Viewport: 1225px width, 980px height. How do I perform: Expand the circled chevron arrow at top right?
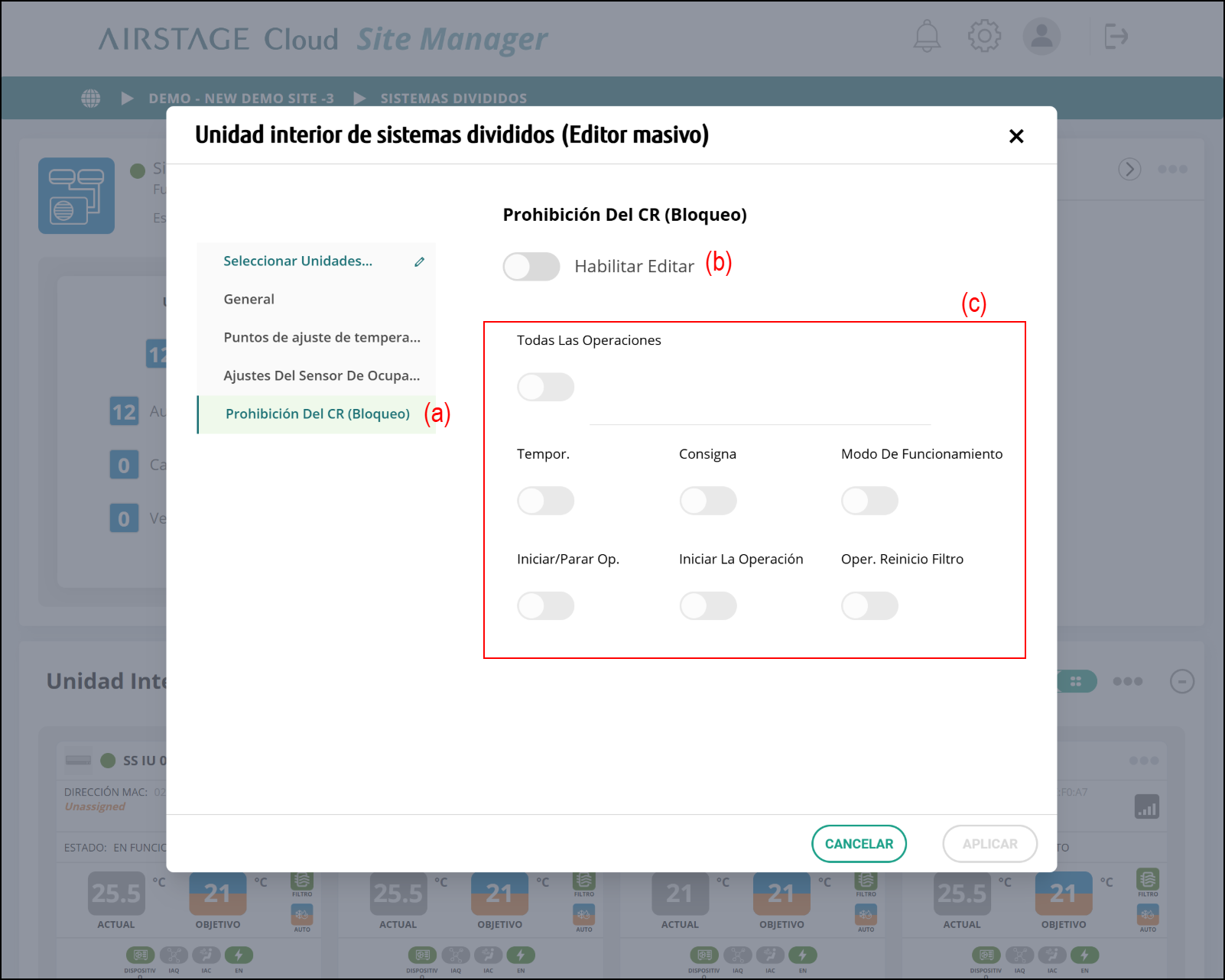1129,169
